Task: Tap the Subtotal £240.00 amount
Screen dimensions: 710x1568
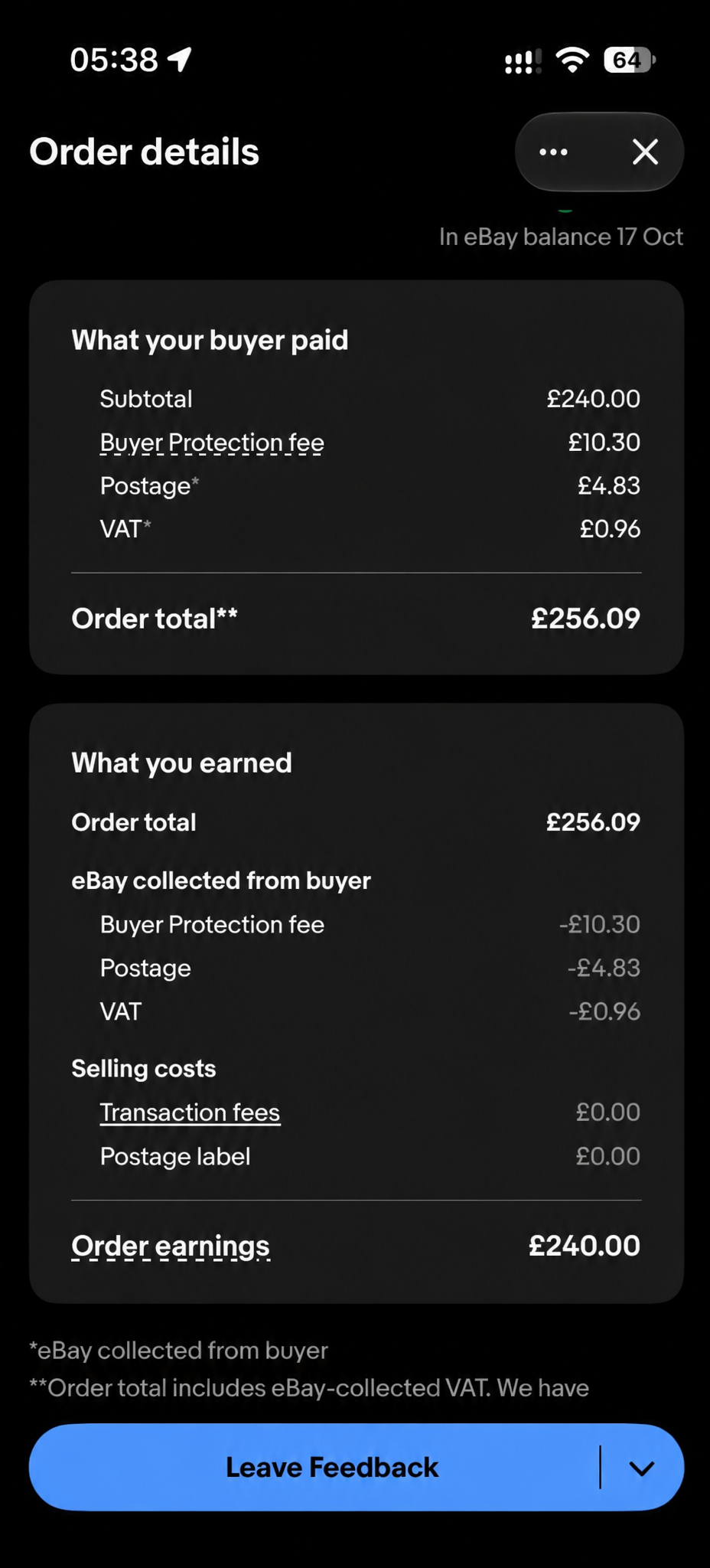Action: (593, 399)
